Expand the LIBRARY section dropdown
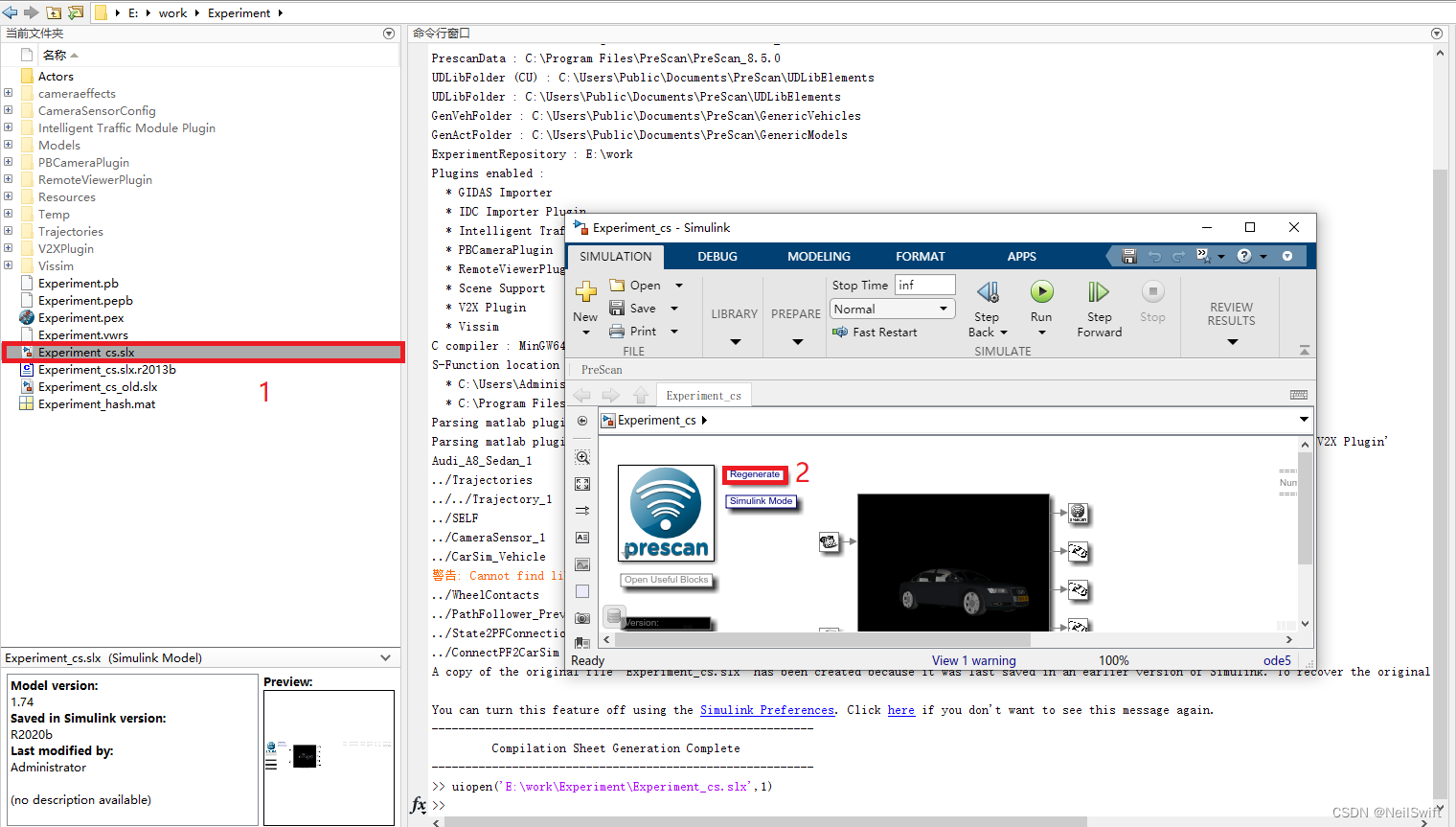 point(735,342)
